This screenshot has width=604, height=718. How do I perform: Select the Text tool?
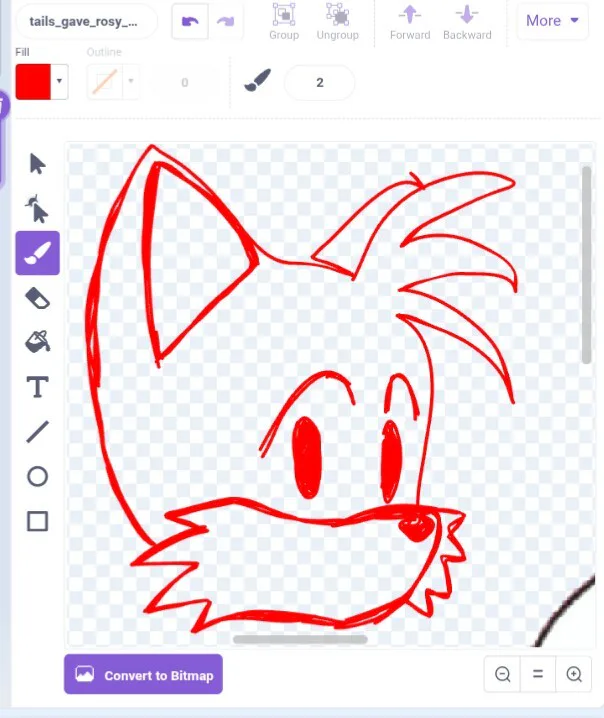tap(38, 387)
